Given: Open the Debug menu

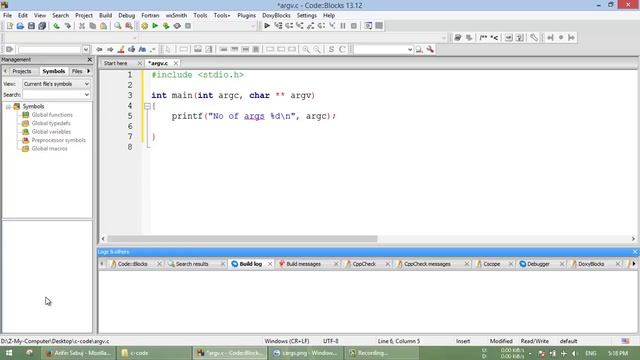Looking at the screenshot, I should click(x=127, y=16).
